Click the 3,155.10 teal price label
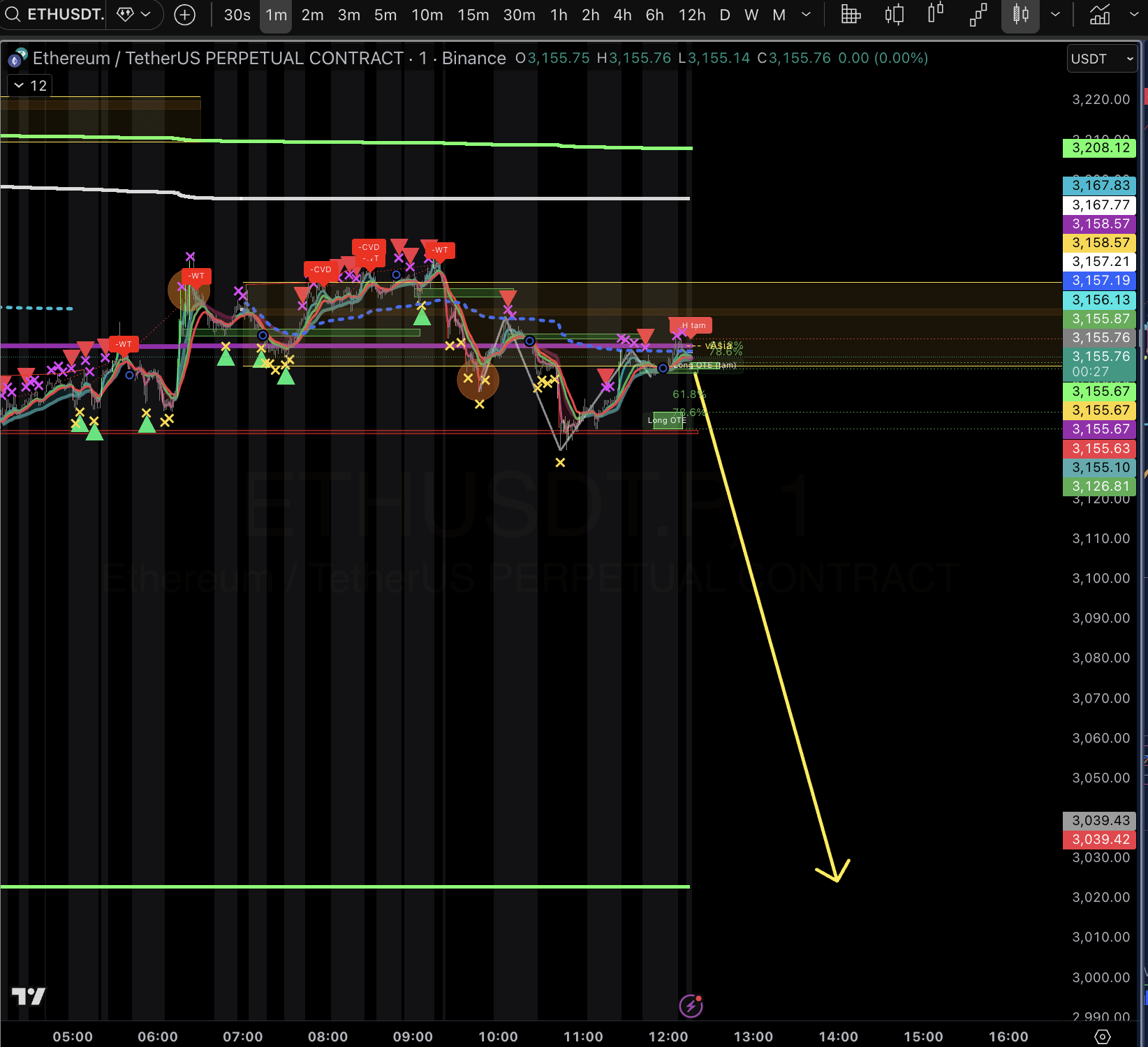Viewport: 1148px width, 1047px height. point(1100,468)
